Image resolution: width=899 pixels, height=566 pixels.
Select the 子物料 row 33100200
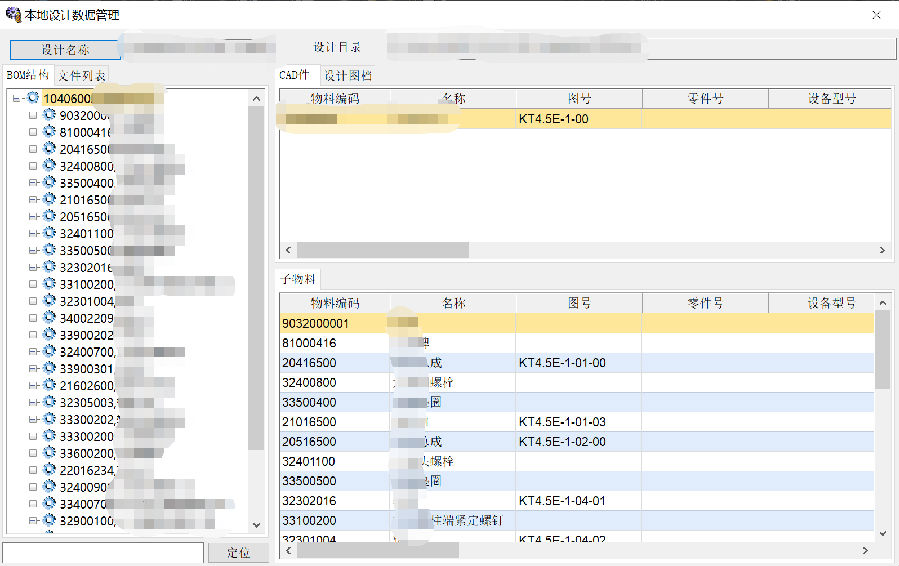(577, 521)
